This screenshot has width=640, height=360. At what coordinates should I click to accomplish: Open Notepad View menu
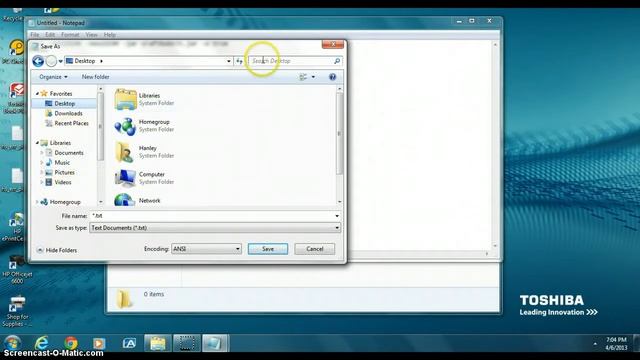(x=91, y=35)
